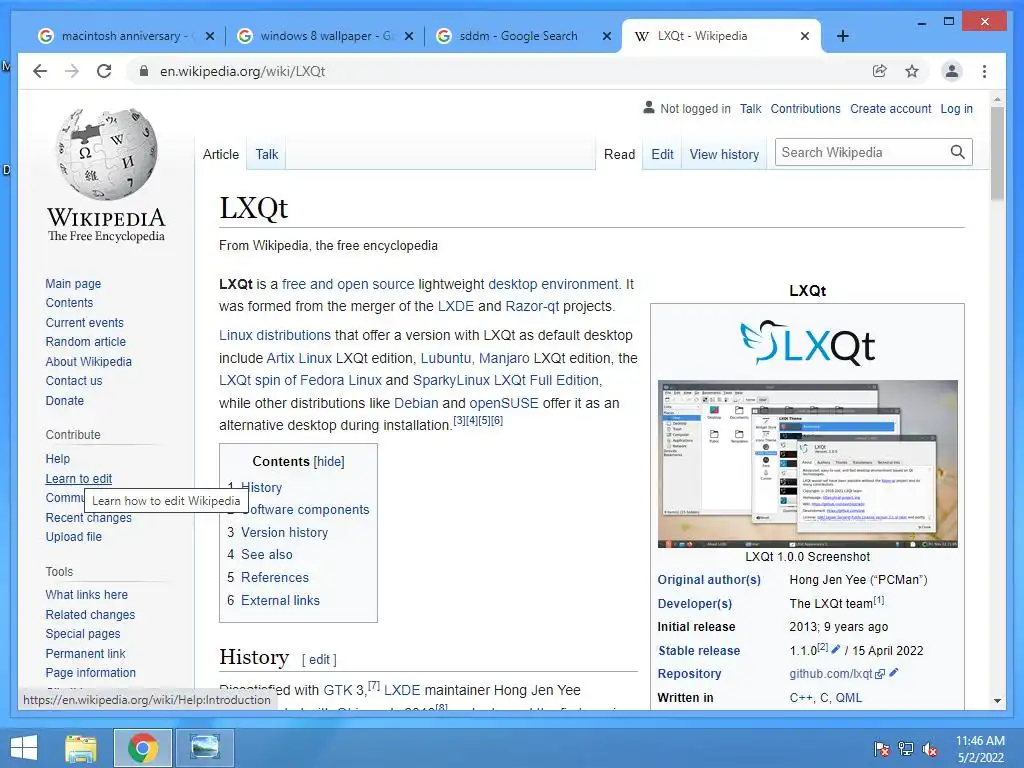
Task: Click the scrollbar down arrow
Action: pos(997,701)
